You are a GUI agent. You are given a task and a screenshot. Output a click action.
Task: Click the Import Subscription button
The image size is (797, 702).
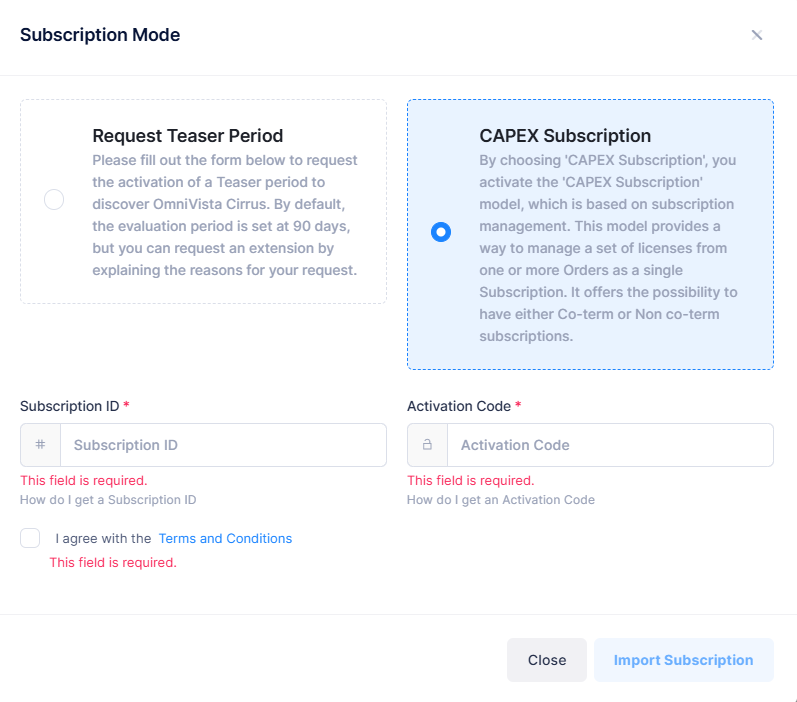(x=683, y=660)
